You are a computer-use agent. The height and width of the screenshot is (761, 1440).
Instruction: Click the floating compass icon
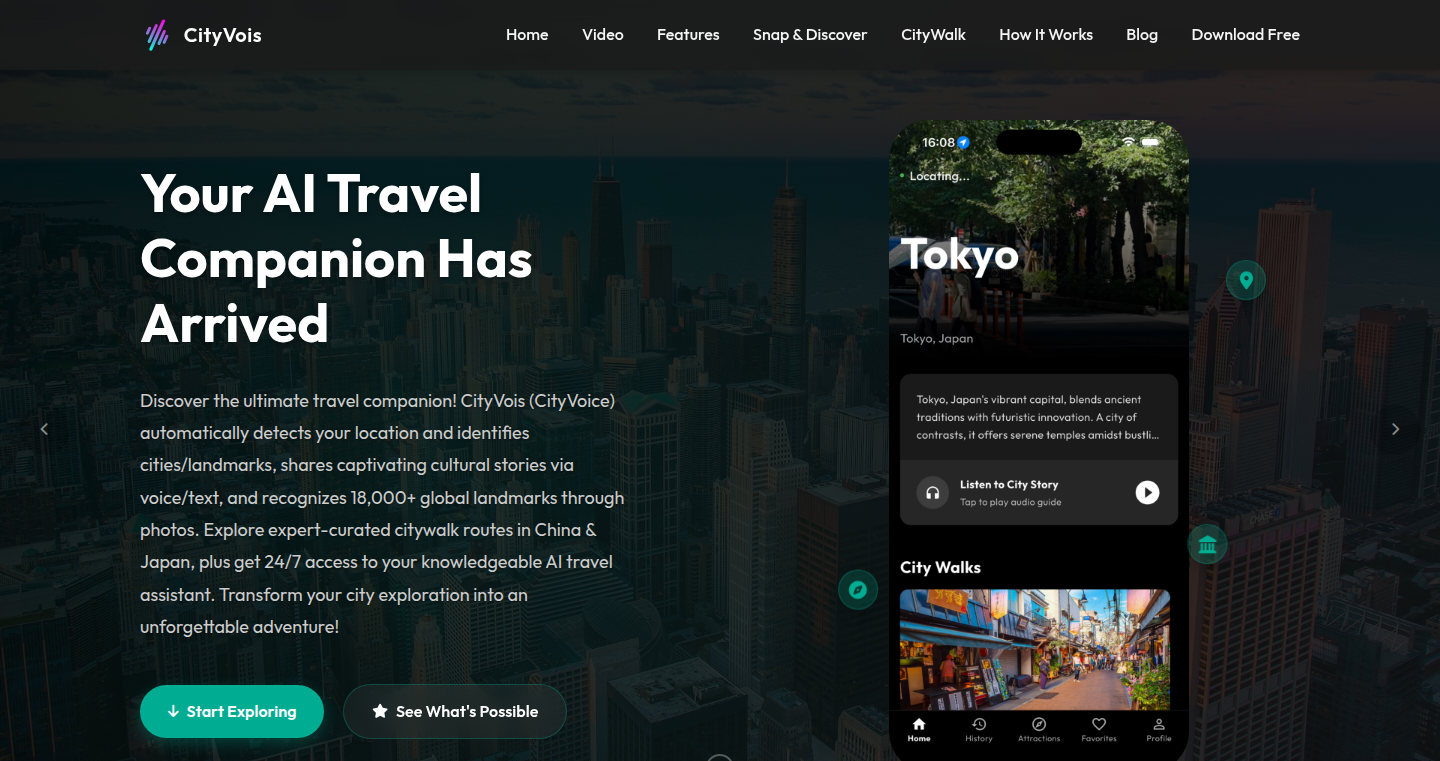click(x=857, y=589)
